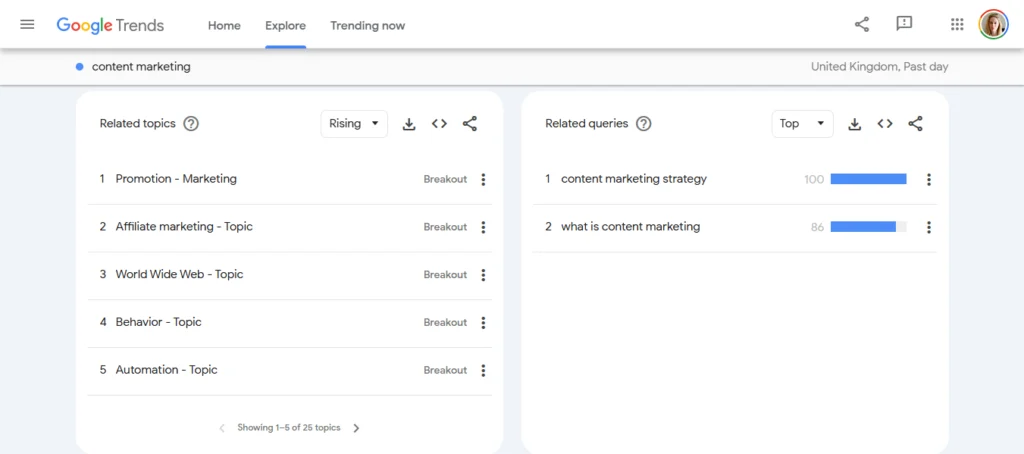Image resolution: width=1024 pixels, height=454 pixels.
Task: Click the content marketing strategy value bar
Action: [869, 179]
